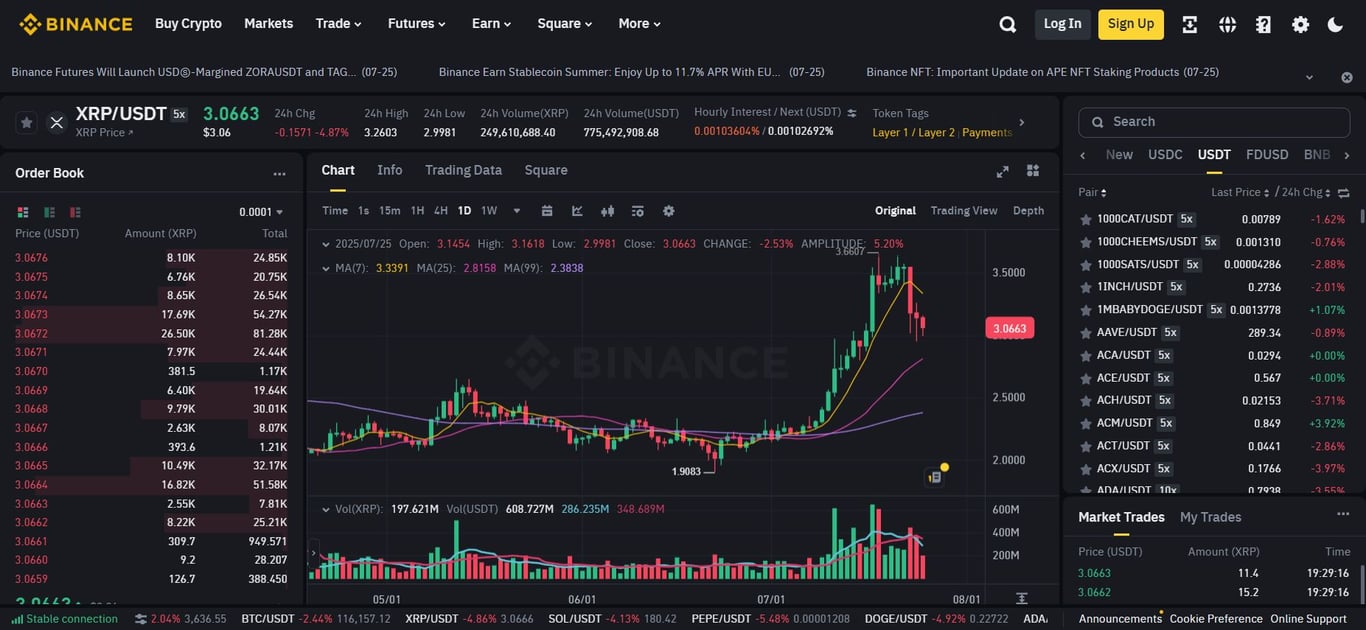1366x630 pixels.
Task: Expand the chart to fullscreen
Action: pos(1002,171)
